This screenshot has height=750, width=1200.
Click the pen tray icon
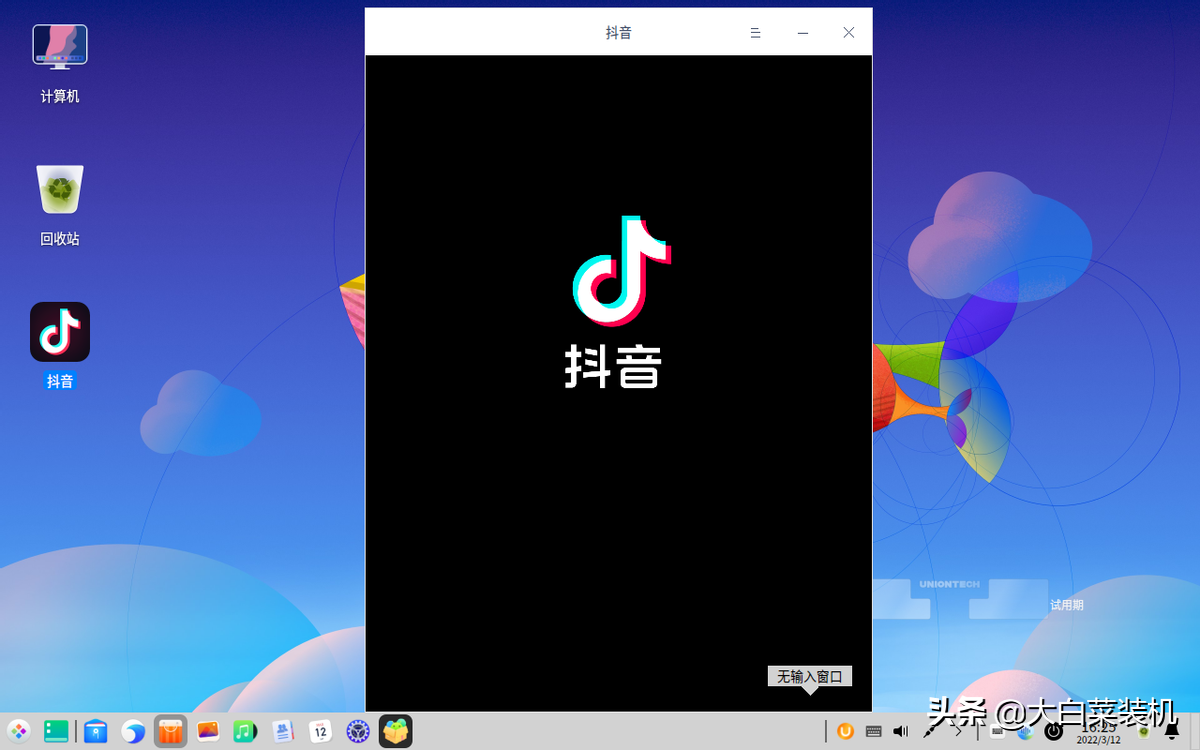click(x=930, y=731)
